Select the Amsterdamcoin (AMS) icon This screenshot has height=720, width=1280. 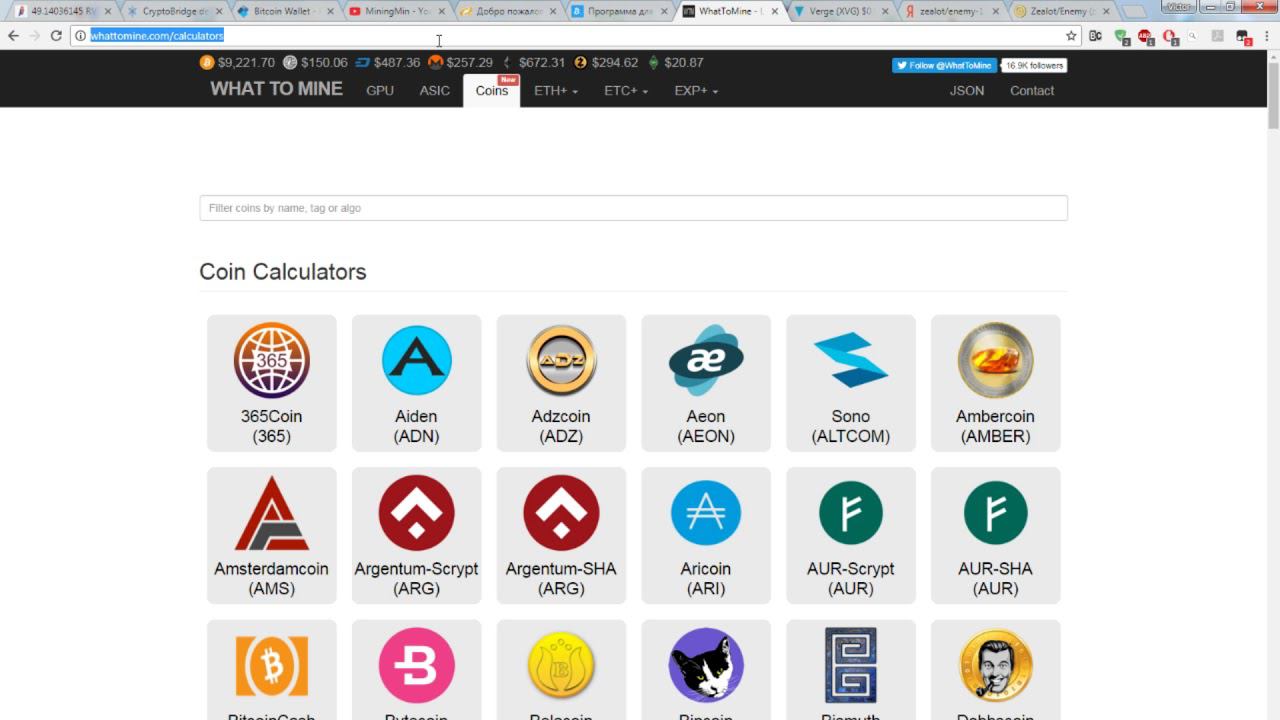[272, 513]
